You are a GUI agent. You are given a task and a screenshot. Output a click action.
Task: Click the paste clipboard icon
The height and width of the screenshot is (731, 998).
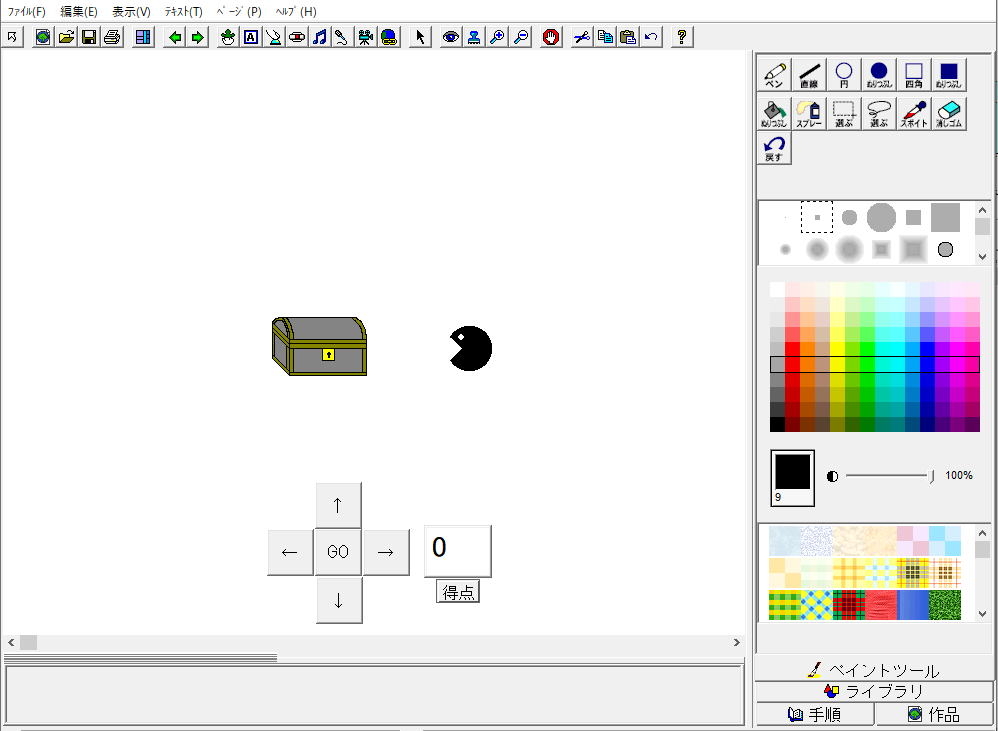pos(628,37)
